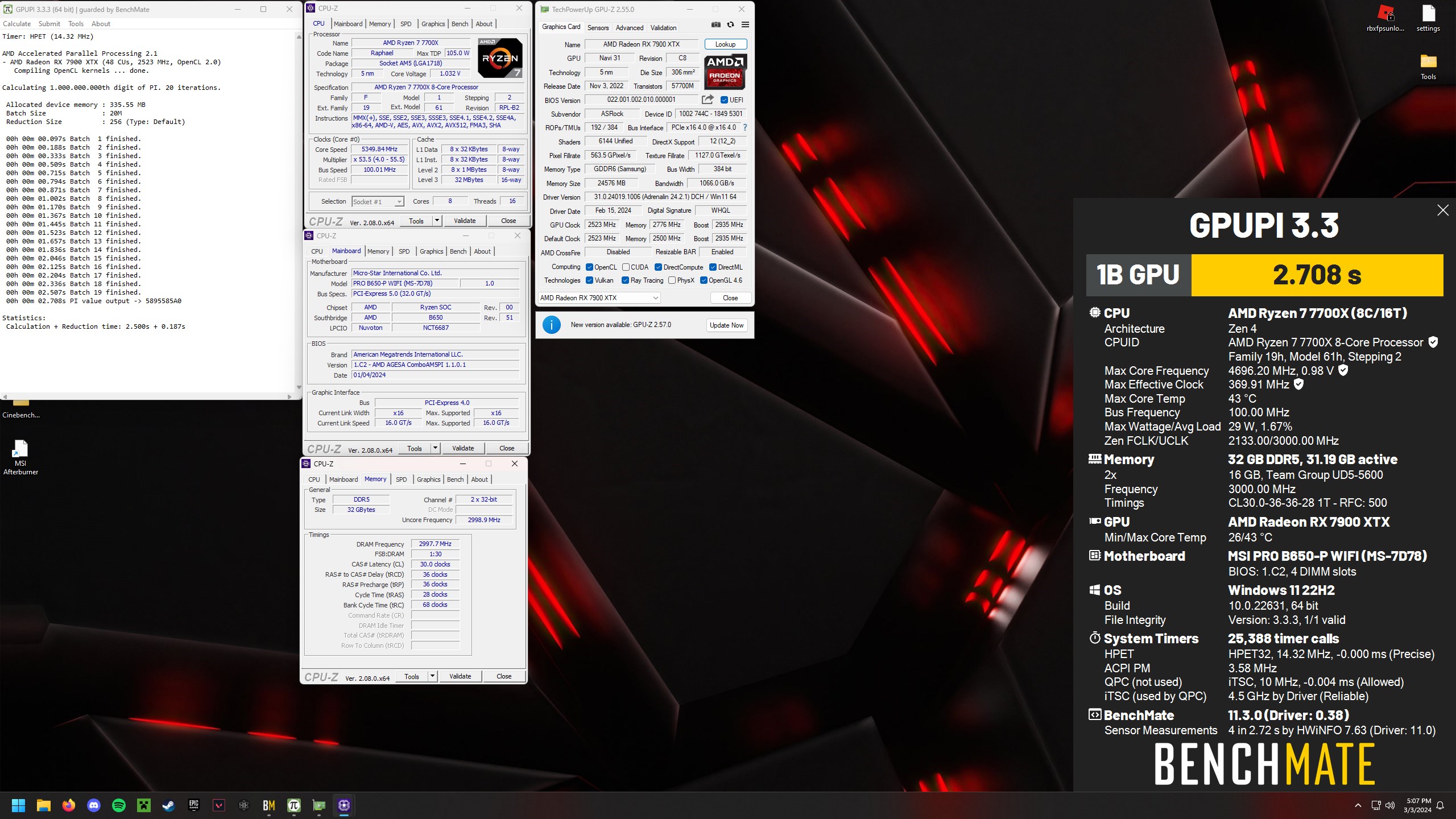Open the rbxfpsunlocker desktop shortcut
1456x819 pixels.
(x=1385, y=18)
